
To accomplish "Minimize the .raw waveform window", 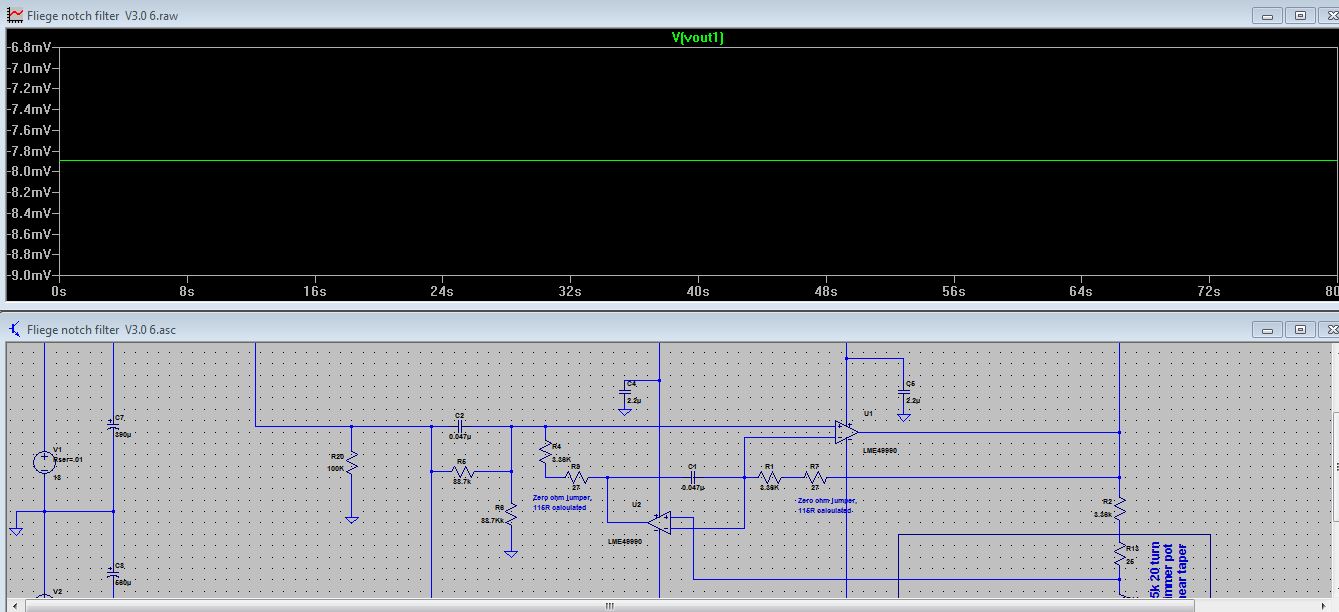I will (1269, 16).
